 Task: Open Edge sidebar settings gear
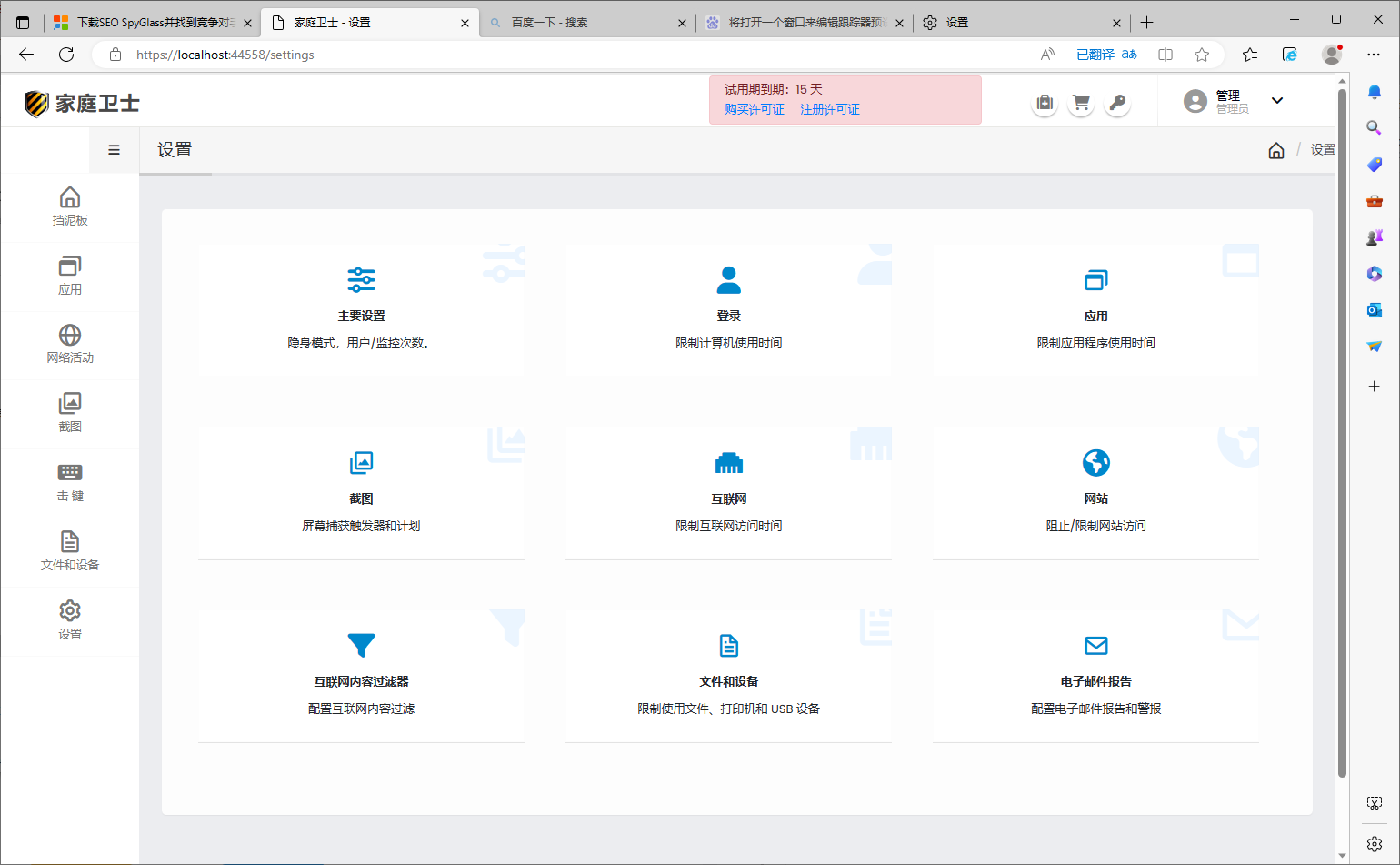coord(1375,844)
